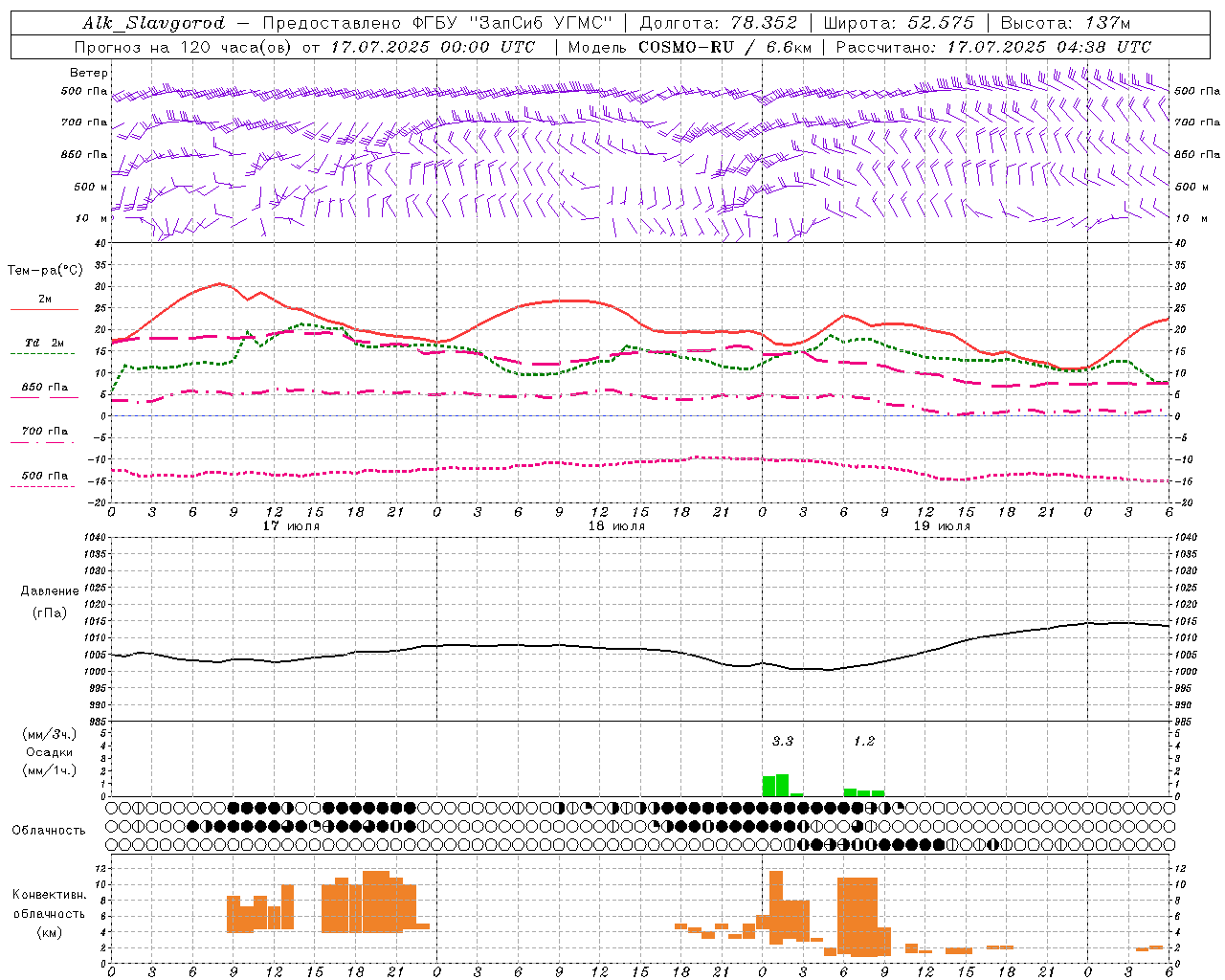Click the solid red '2м' legend line
This screenshot has height=980, width=1225.
pyautogui.click(x=44, y=309)
